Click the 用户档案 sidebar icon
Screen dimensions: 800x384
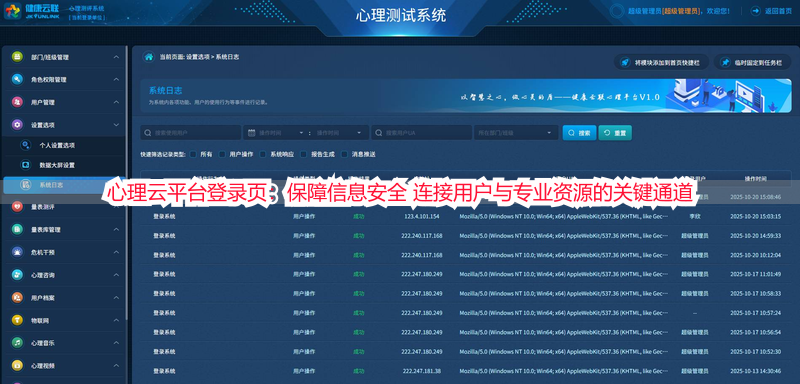coord(17,297)
